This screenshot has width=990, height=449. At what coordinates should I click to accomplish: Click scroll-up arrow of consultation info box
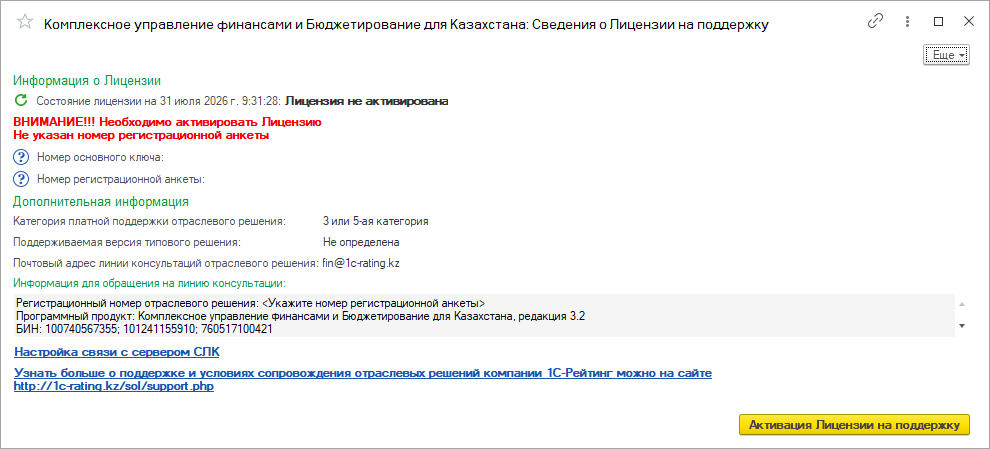[962, 304]
